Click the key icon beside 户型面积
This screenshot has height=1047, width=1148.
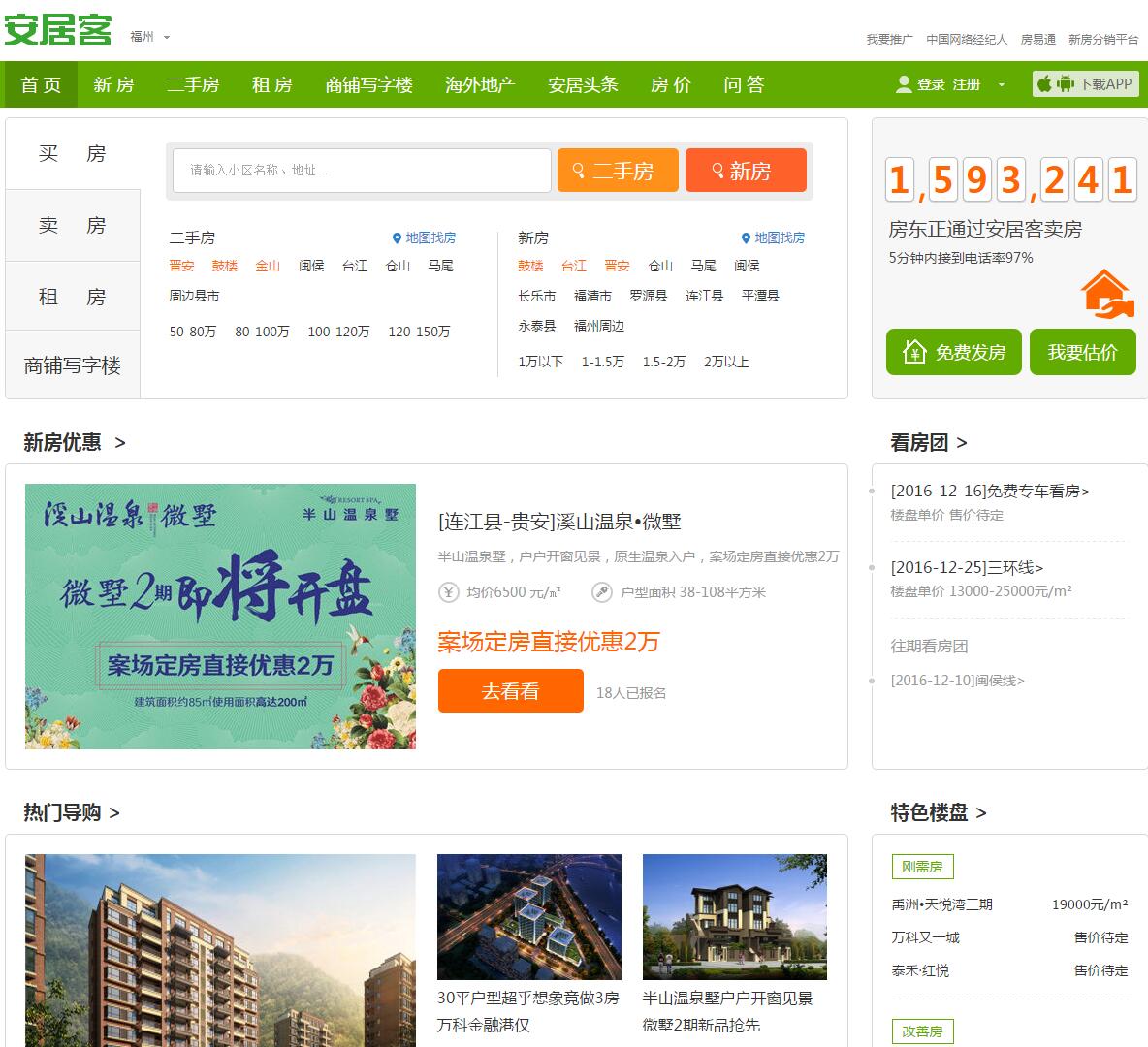click(x=602, y=592)
